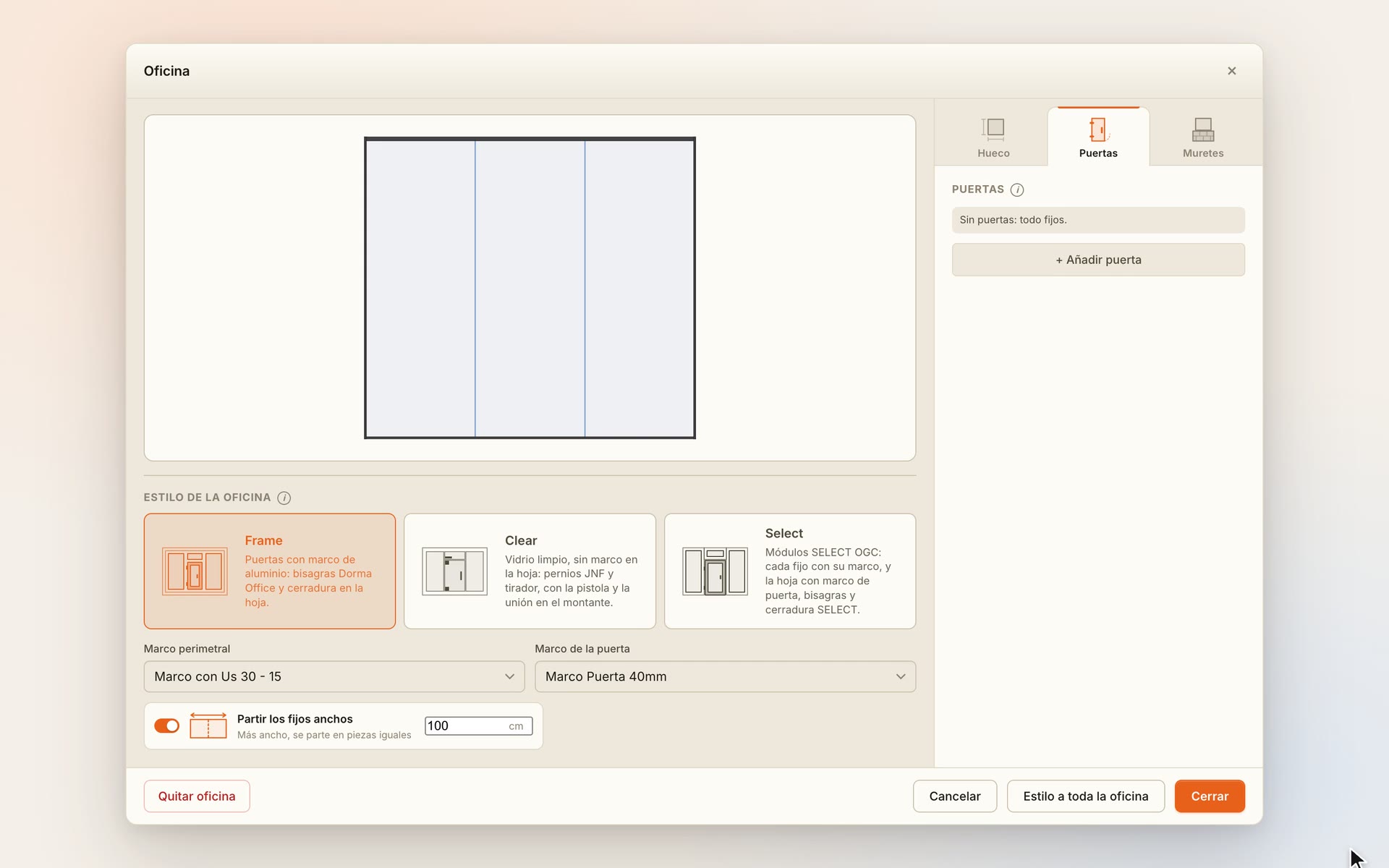Open the Hueco tab

[993, 137]
